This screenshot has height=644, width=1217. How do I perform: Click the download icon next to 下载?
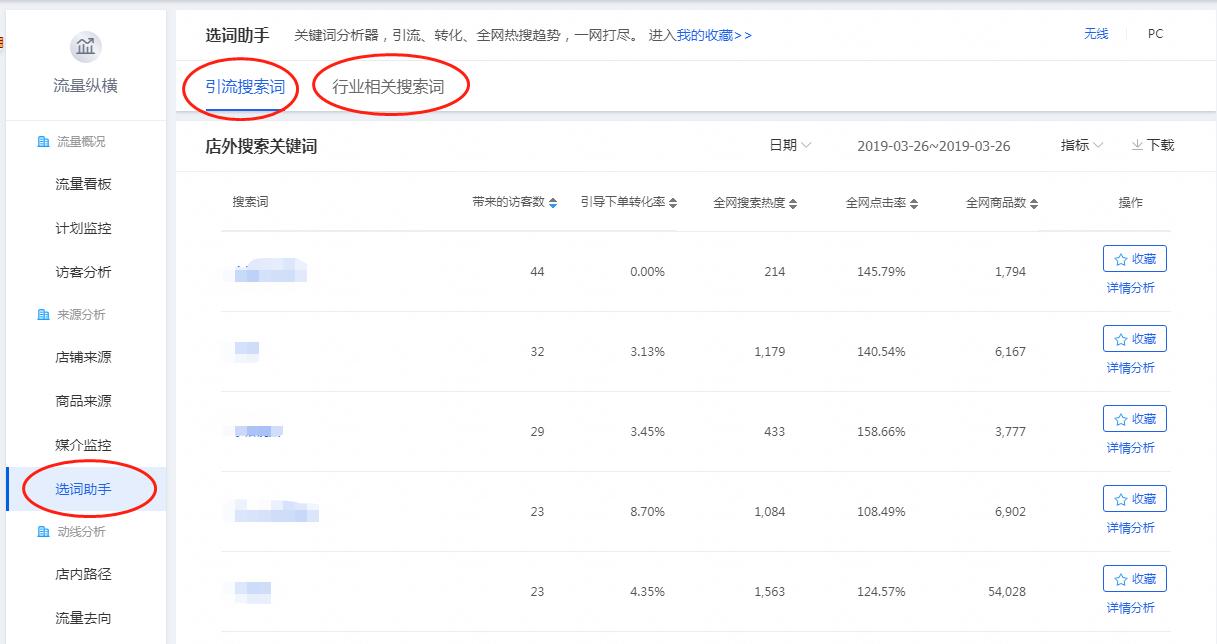[1137, 145]
